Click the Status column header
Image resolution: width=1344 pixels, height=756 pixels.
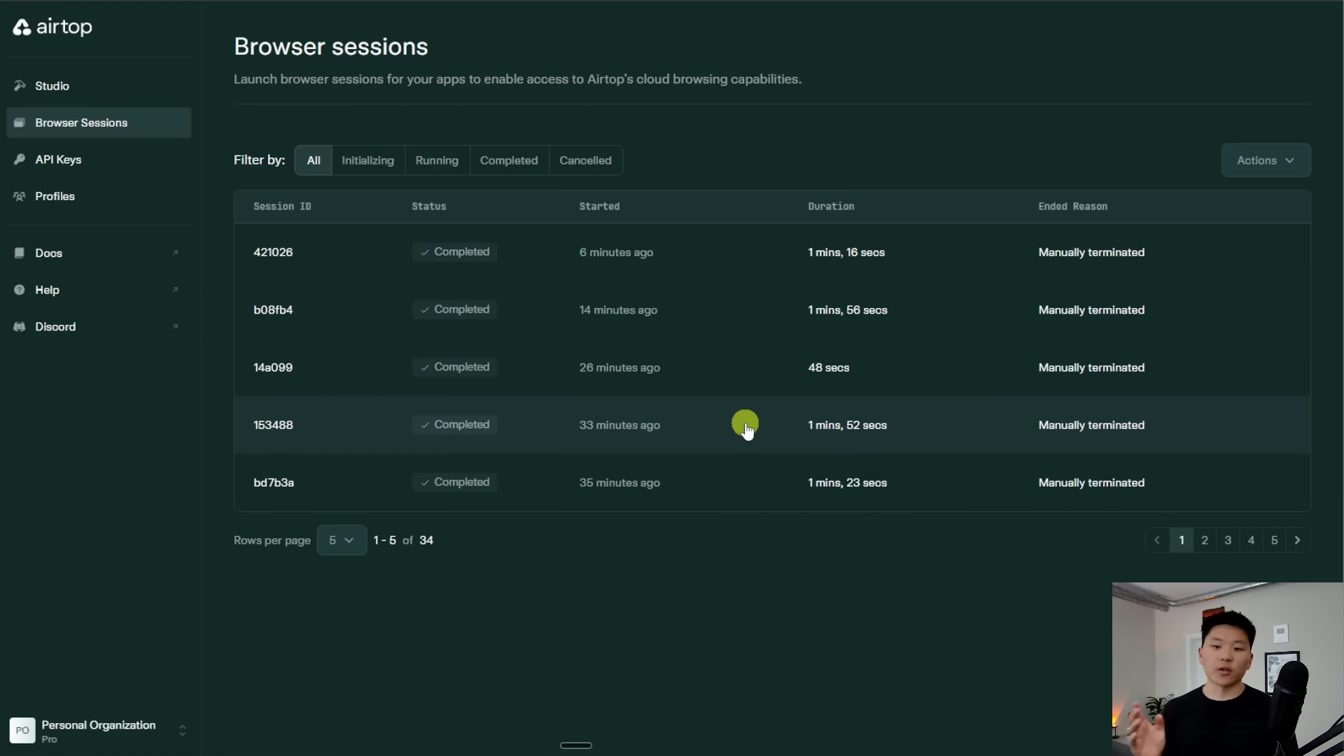pos(429,206)
